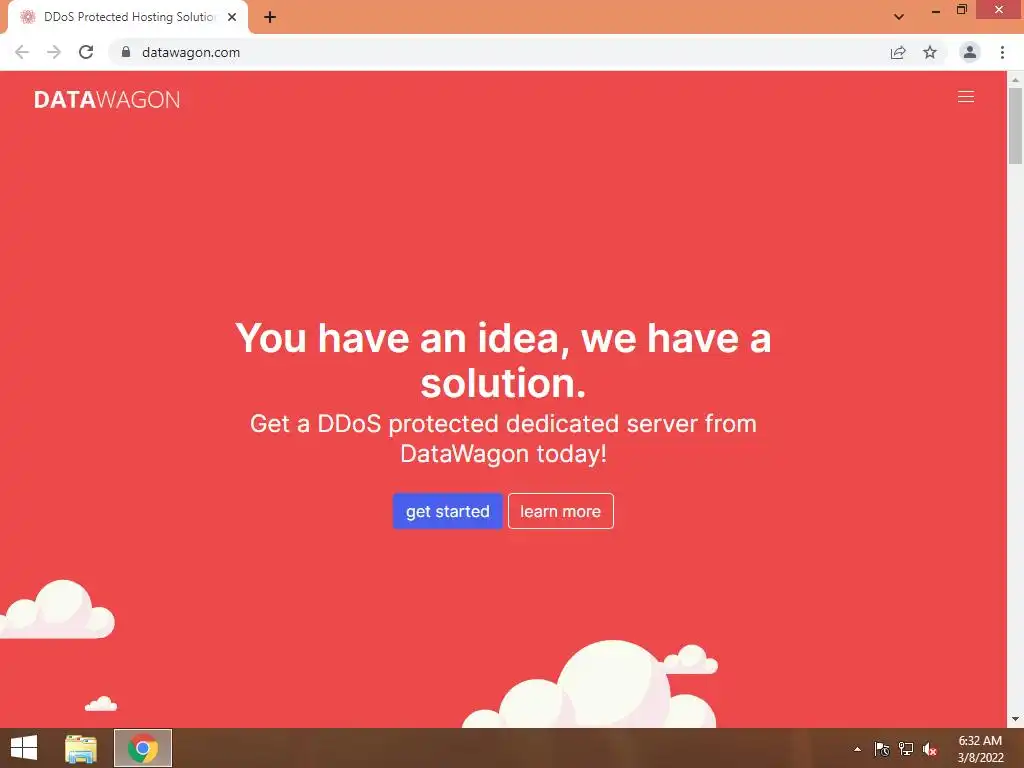The height and width of the screenshot is (768, 1024).
Task: Open tab search dropdown chevron
Action: tap(899, 17)
